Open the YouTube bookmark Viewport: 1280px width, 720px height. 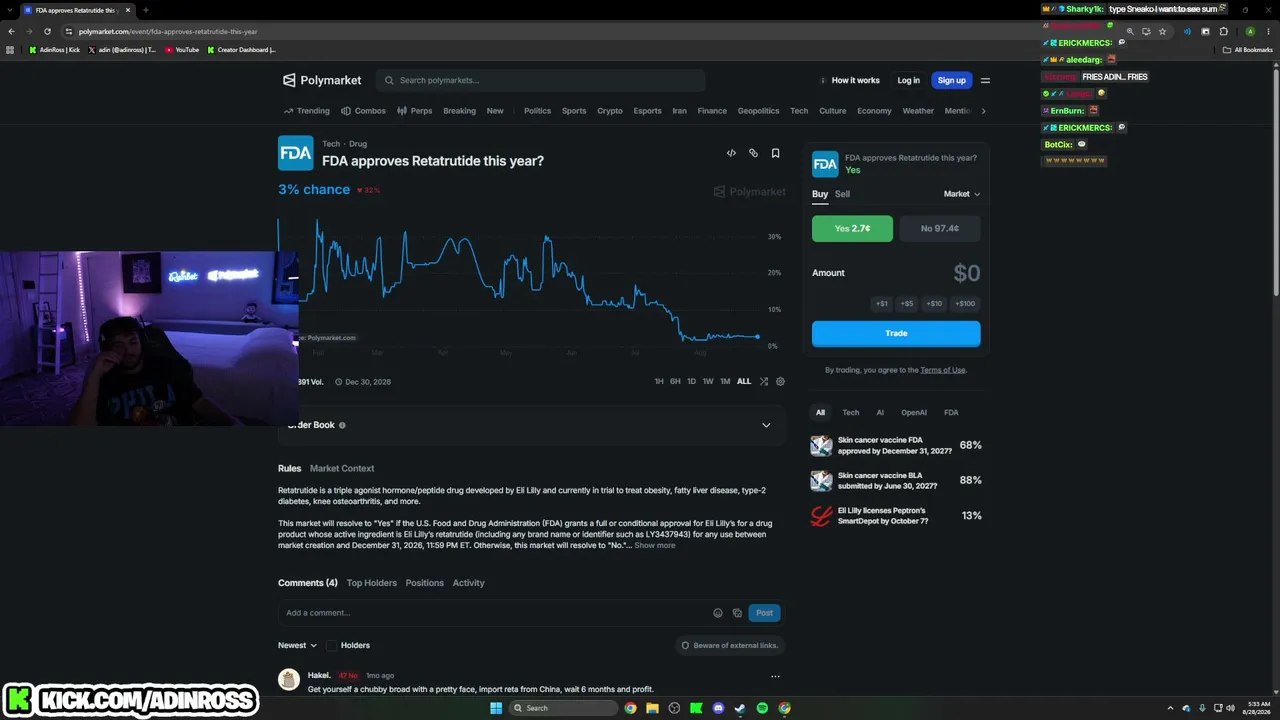coord(182,49)
